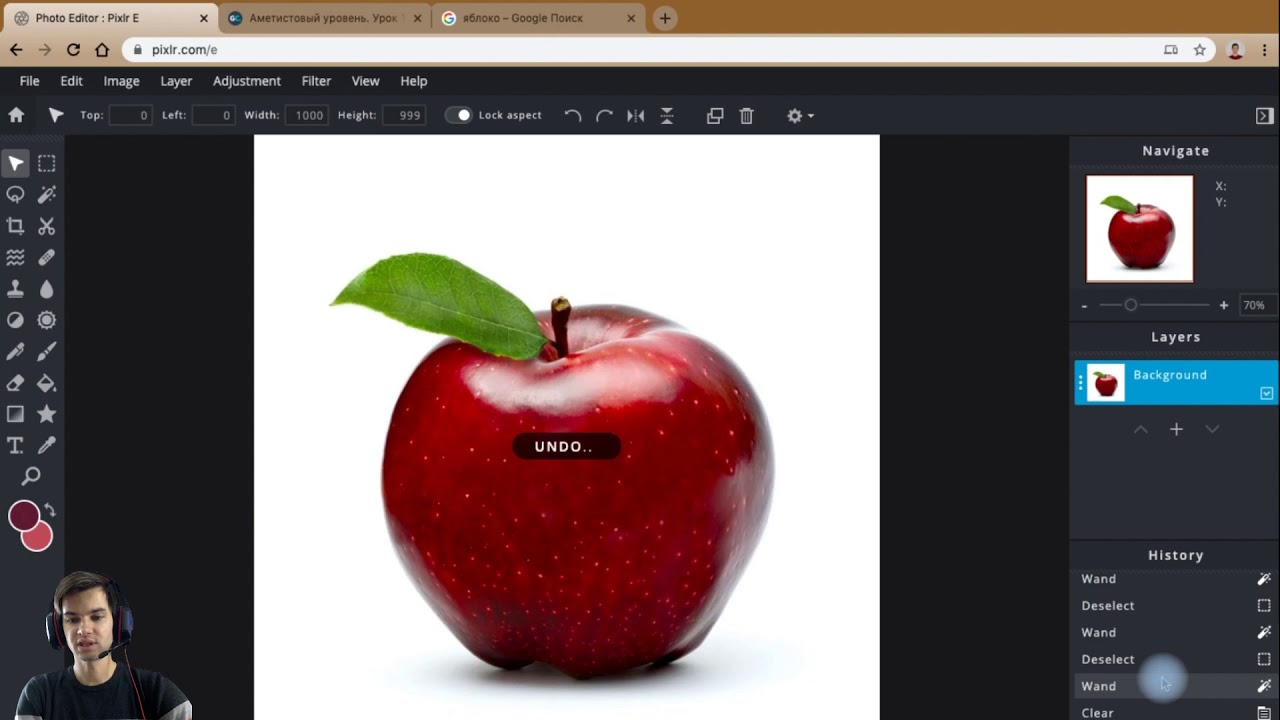Click the Height input field
The width and height of the screenshot is (1280, 720).
tap(403, 115)
